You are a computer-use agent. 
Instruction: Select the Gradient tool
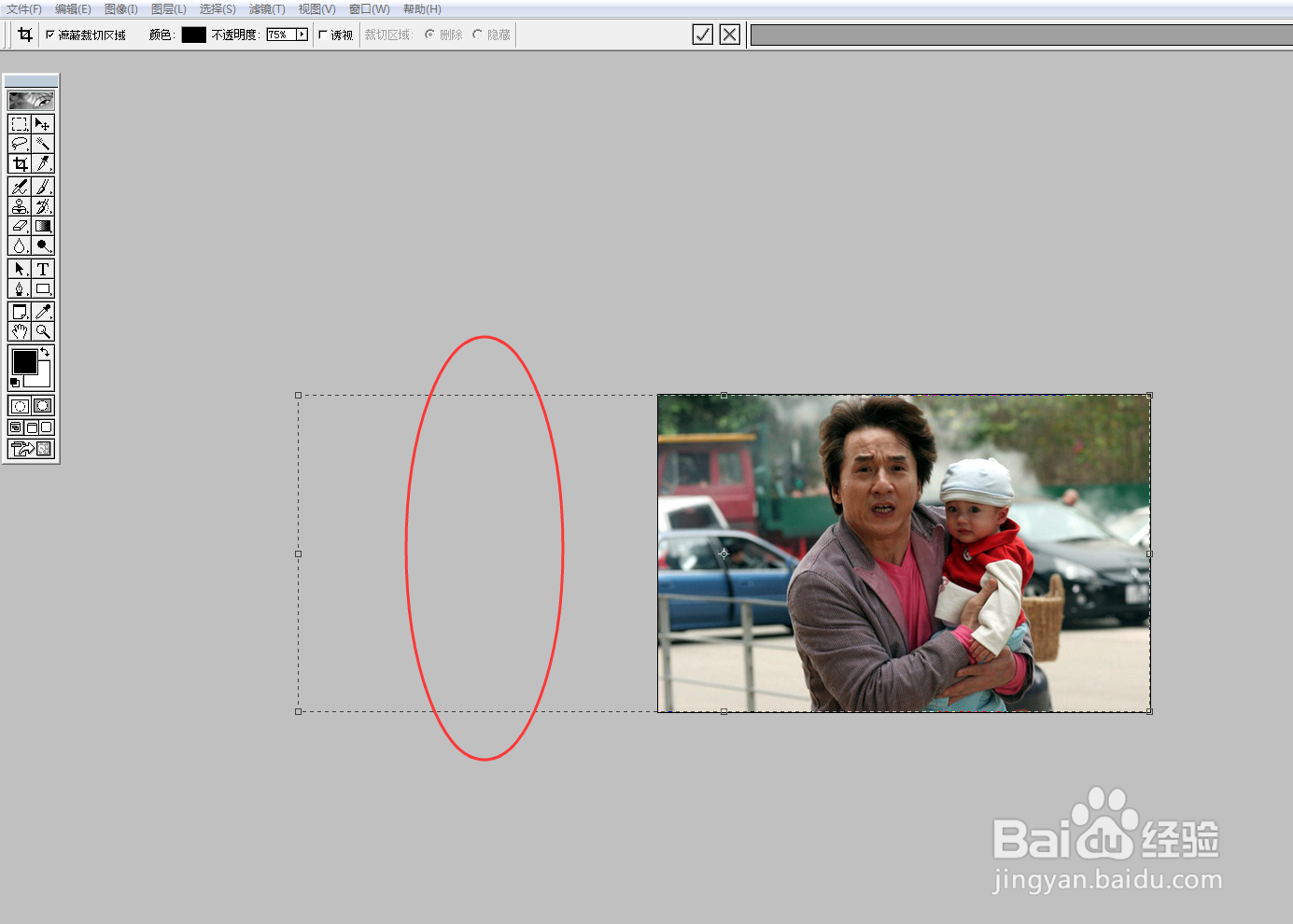[x=43, y=226]
